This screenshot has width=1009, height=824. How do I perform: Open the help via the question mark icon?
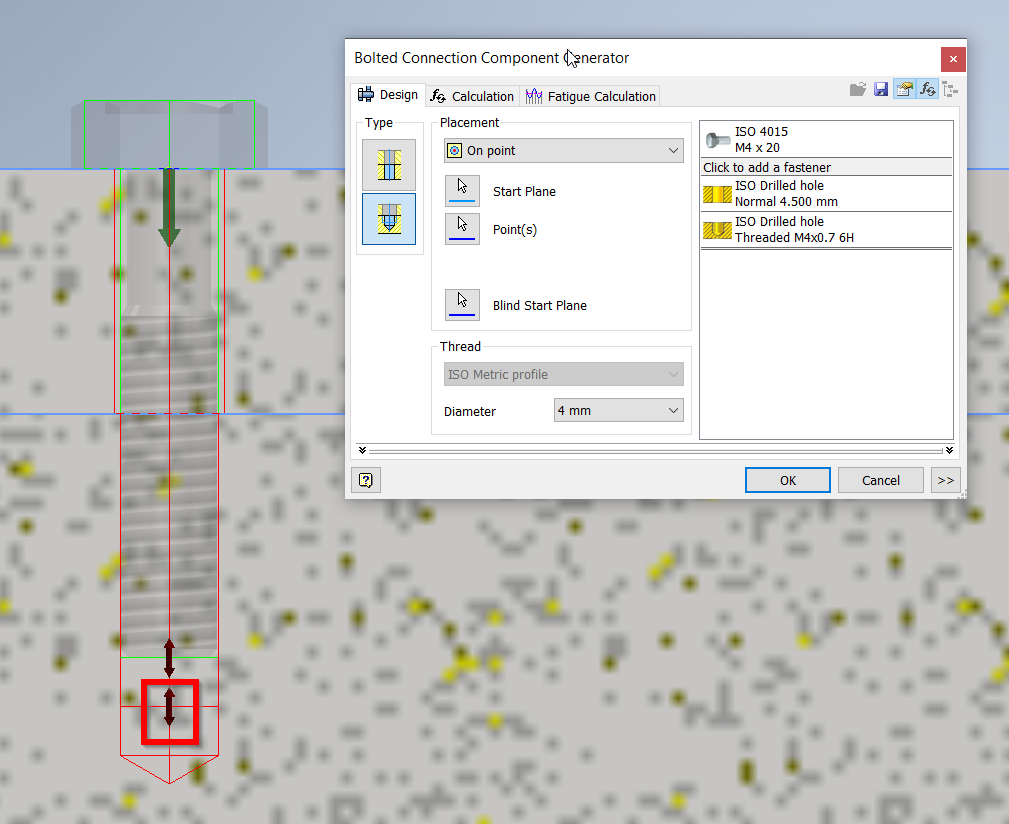365,480
